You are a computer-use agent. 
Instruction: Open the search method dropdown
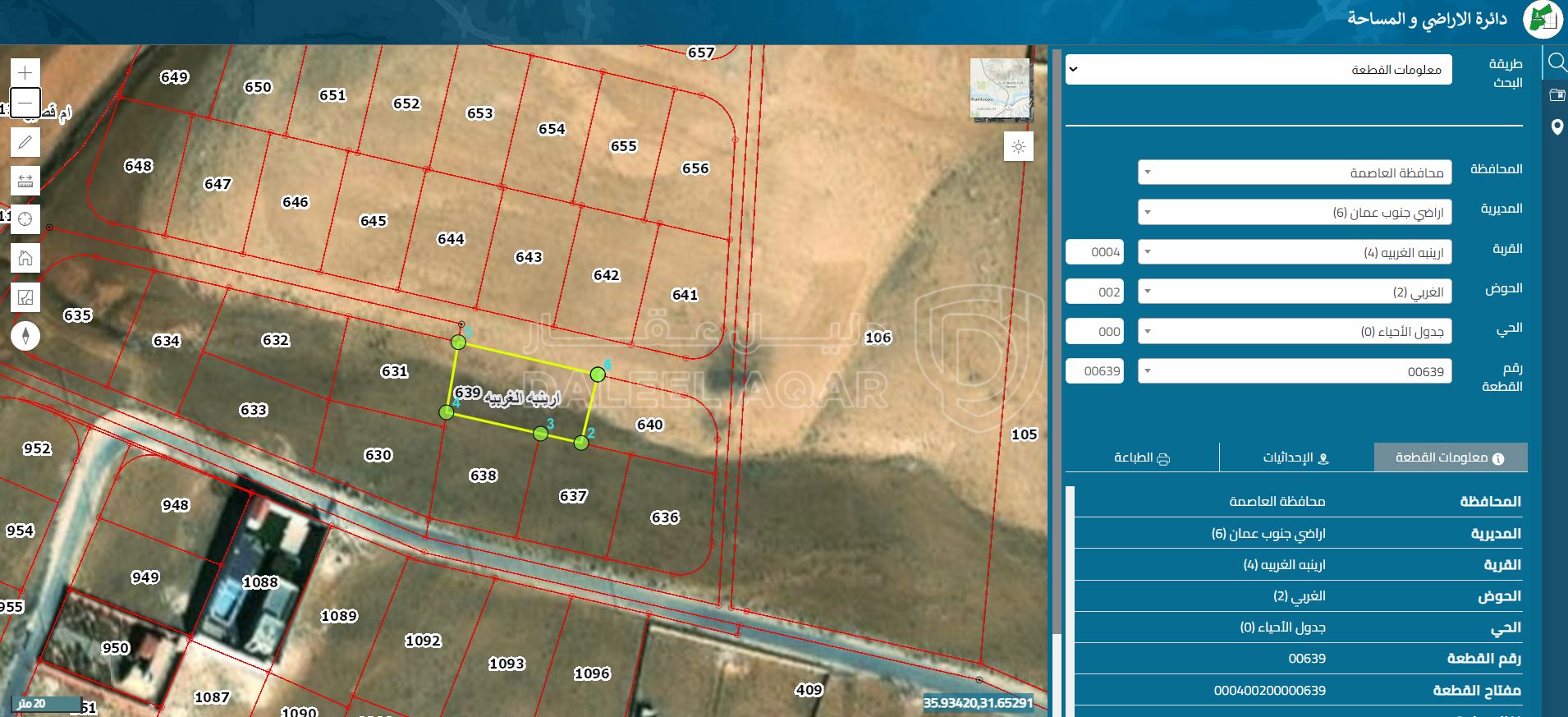tap(1259, 70)
